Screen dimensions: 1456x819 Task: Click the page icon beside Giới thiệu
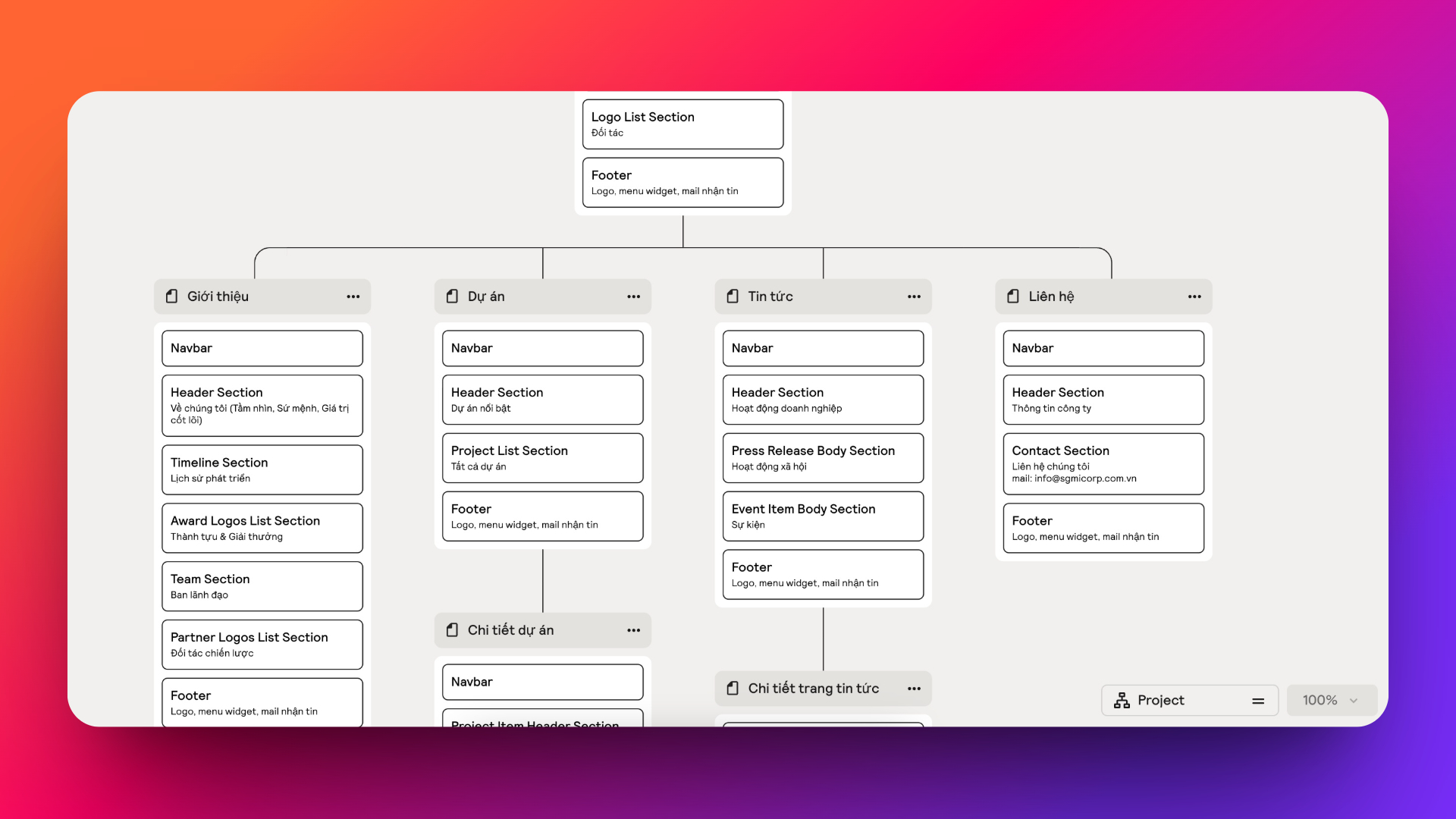point(172,297)
